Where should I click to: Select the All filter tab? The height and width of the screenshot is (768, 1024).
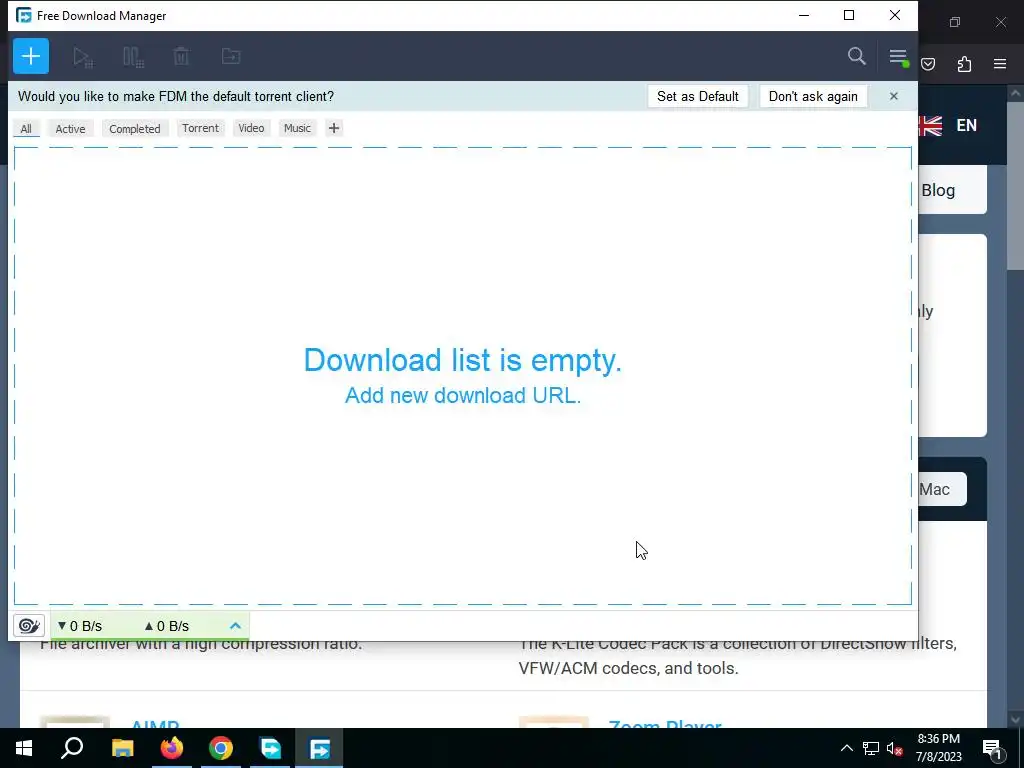[x=26, y=129]
